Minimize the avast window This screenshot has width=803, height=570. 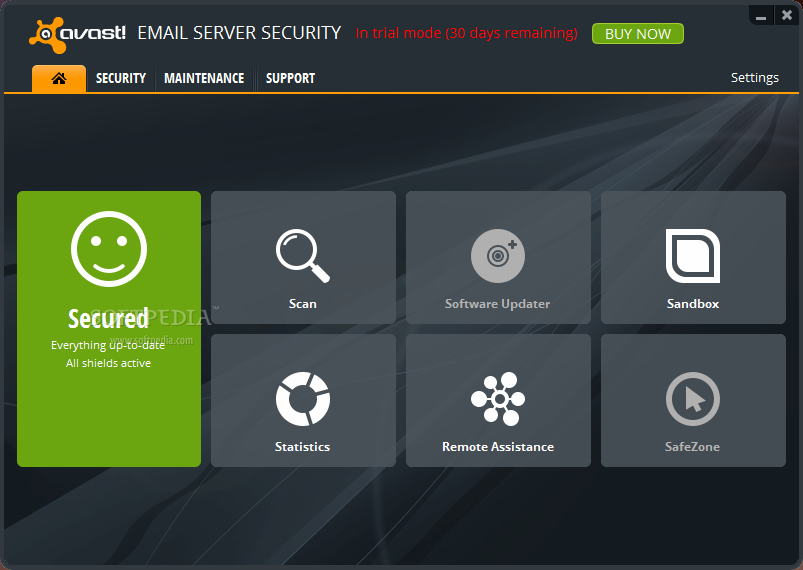coord(761,16)
